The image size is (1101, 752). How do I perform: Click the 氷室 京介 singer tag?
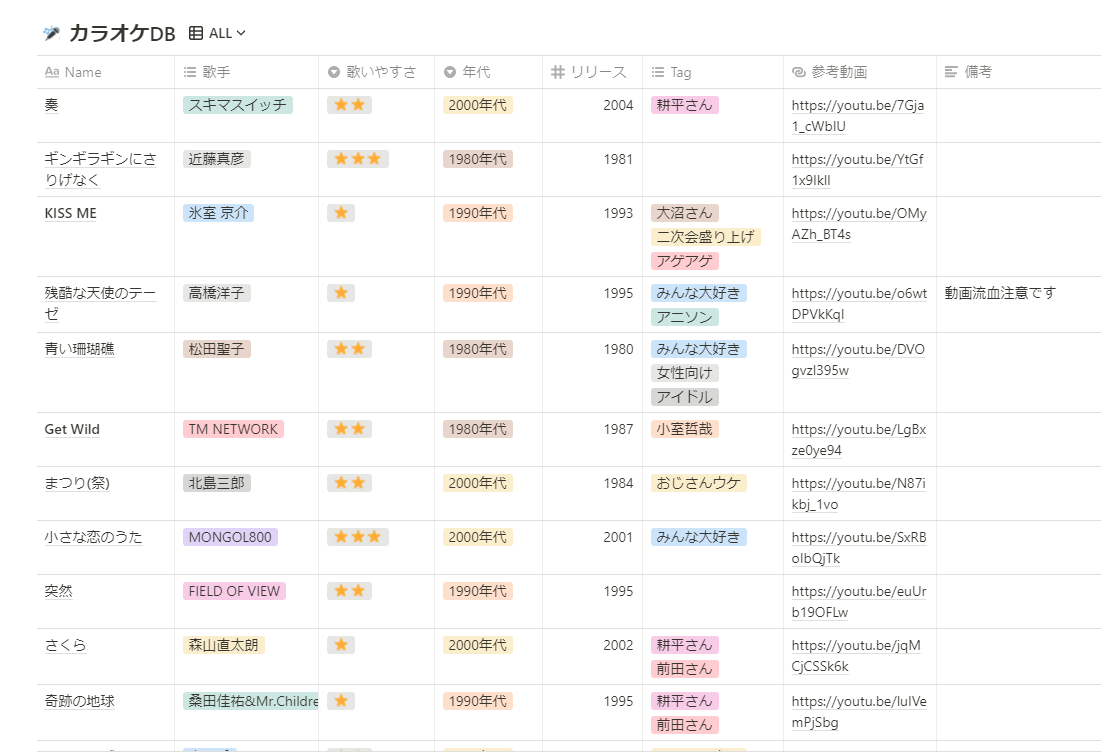(x=218, y=213)
